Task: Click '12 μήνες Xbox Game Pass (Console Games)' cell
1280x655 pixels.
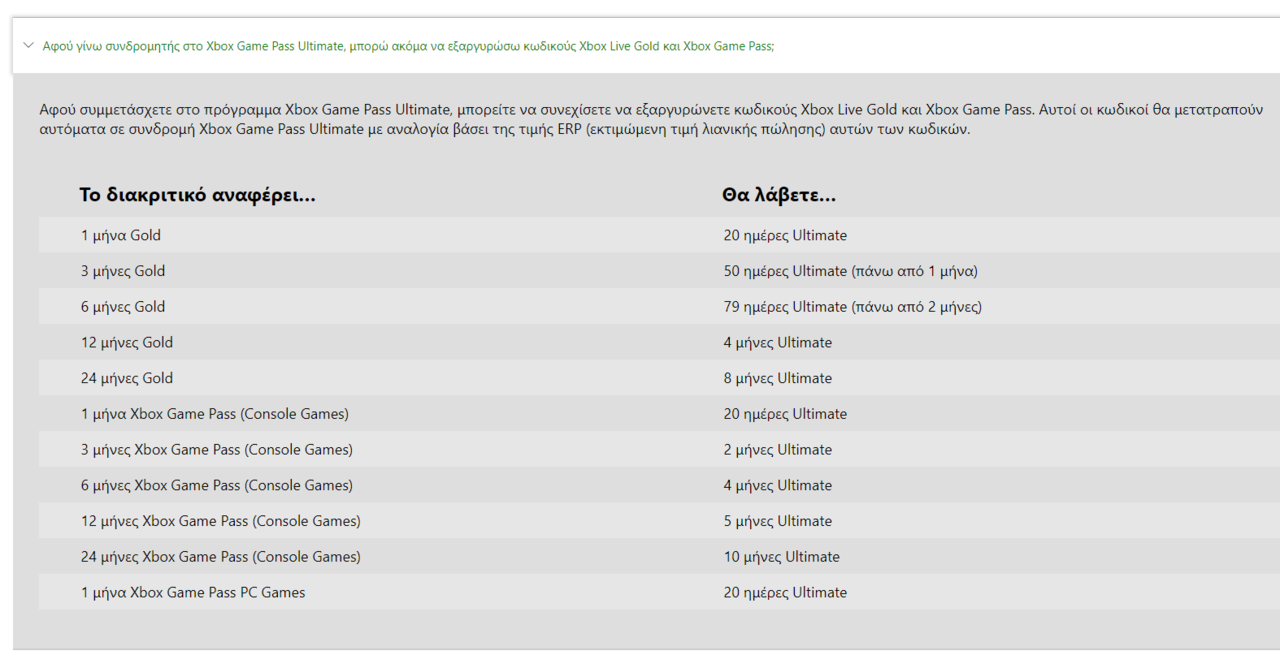Action: click(x=221, y=521)
